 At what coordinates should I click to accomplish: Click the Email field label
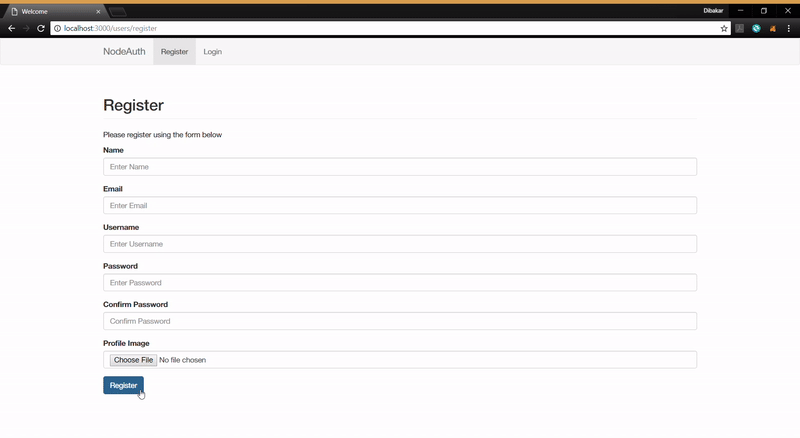pos(113,189)
